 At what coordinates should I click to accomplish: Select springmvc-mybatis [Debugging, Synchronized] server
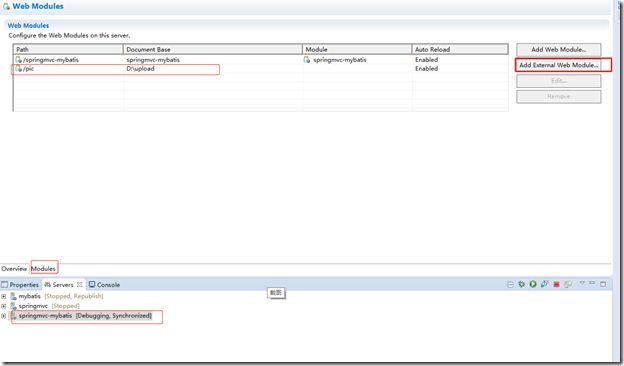point(85,316)
